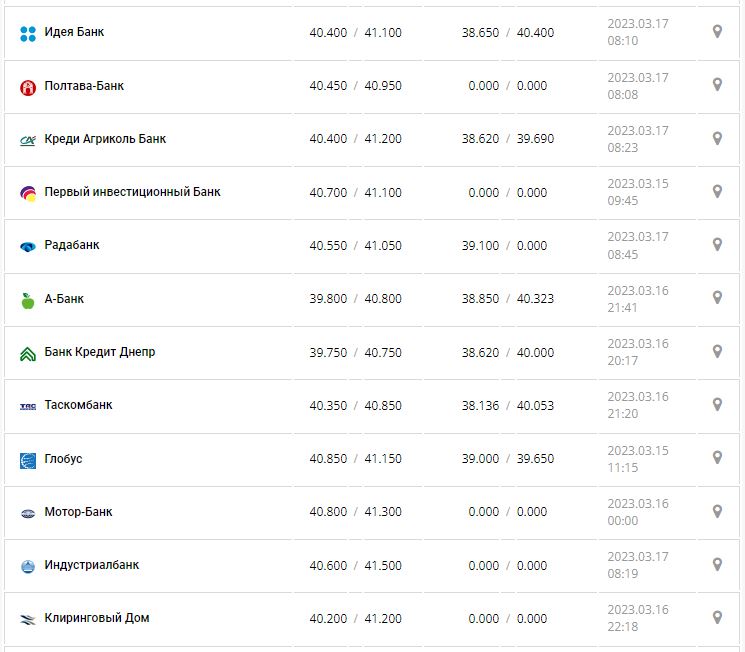Open map pin for Радабанк row
Screen dimensions: 745x652
[x=717, y=245]
